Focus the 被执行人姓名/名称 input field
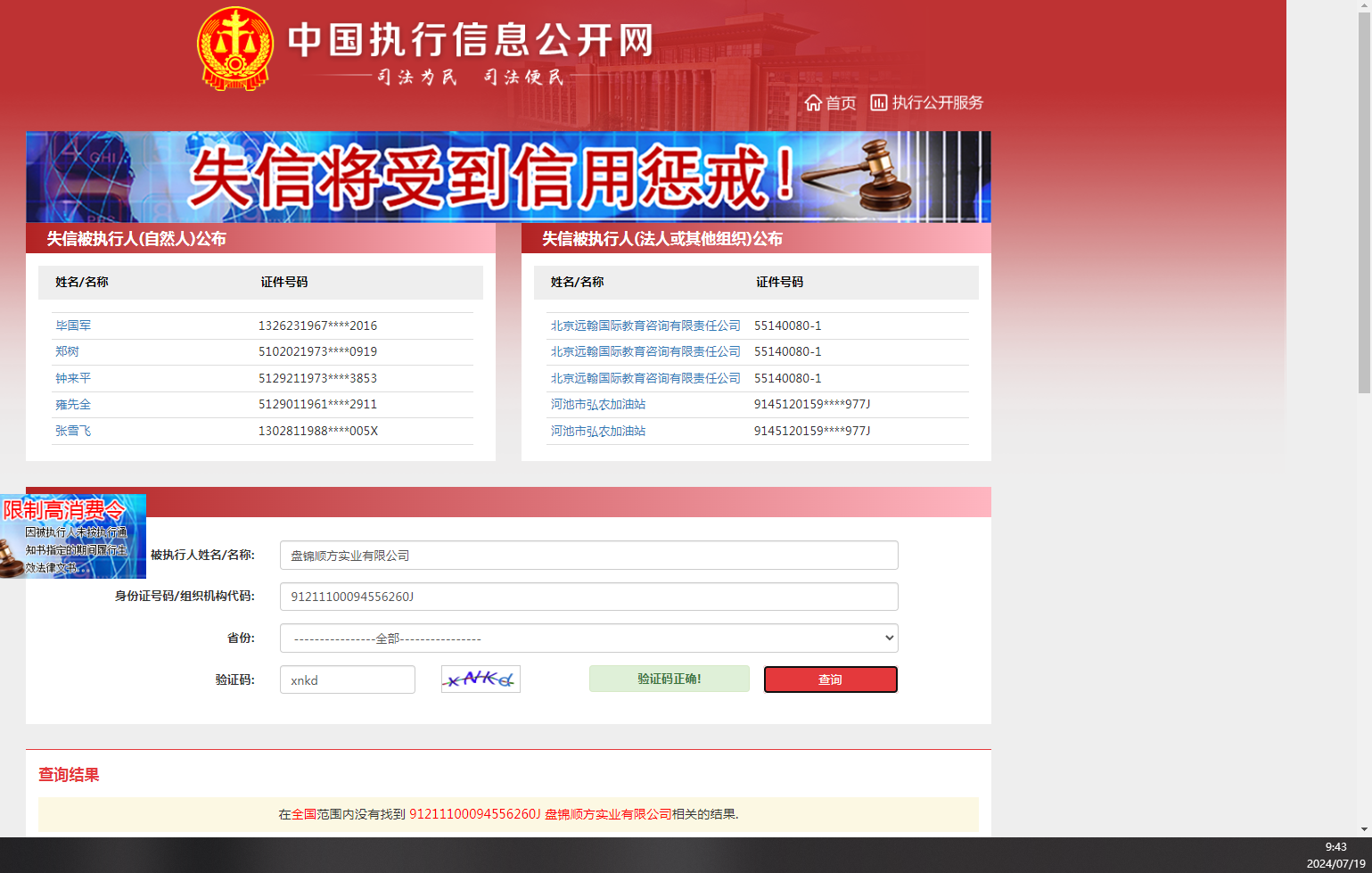Image resolution: width=1372 pixels, height=873 pixels. click(588, 555)
